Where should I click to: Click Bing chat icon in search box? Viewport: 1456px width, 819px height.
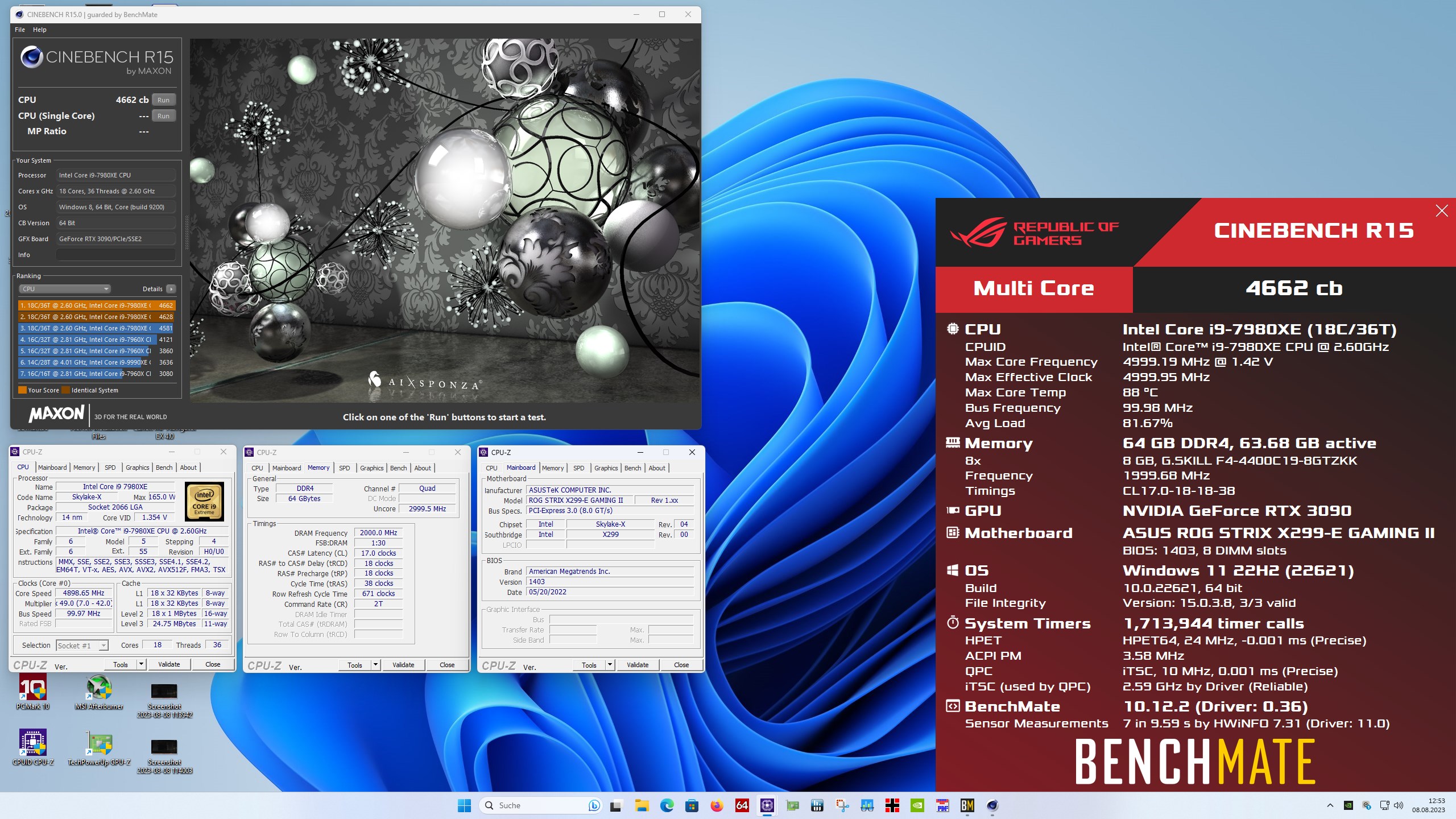[594, 805]
